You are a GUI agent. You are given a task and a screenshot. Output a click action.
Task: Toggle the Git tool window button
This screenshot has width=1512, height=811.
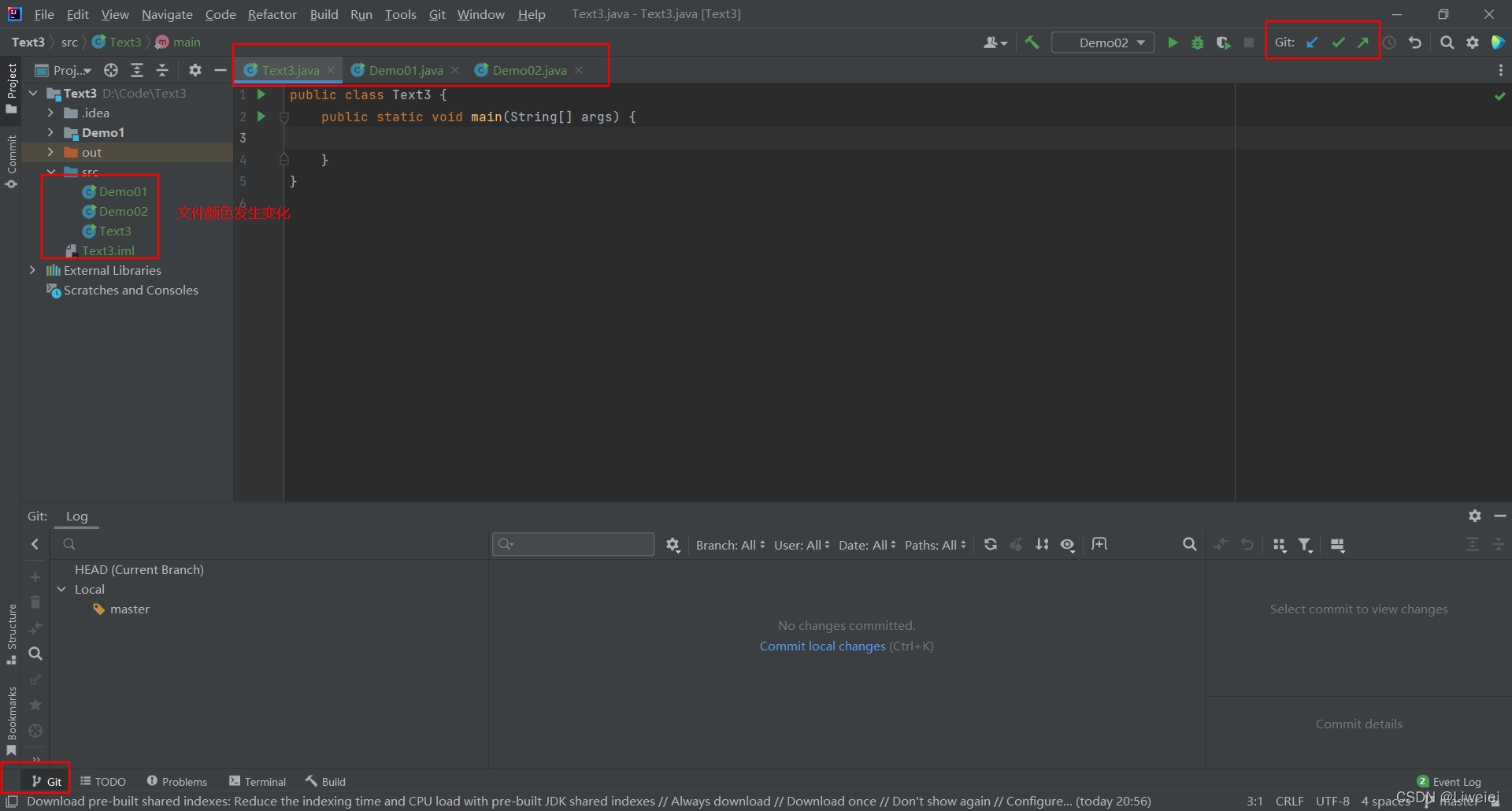[46, 781]
